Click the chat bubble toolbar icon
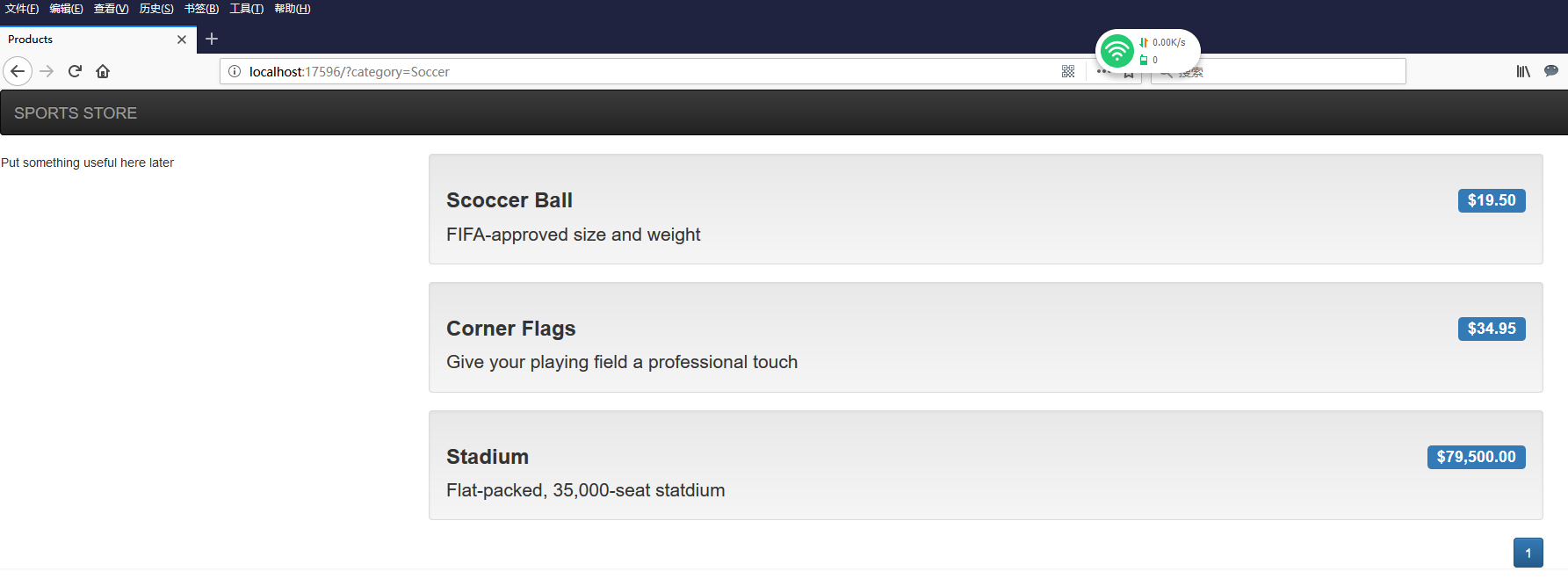Viewport: 1568px width, 586px height. (1551, 71)
